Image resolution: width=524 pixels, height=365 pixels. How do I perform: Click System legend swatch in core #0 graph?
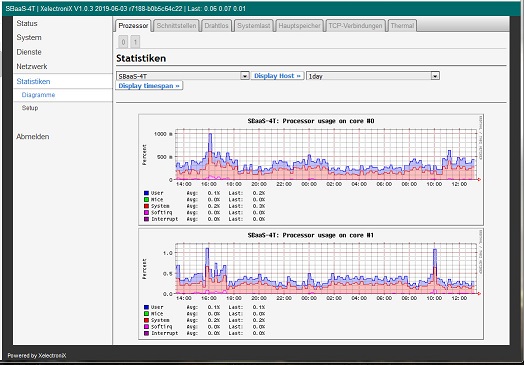(x=146, y=206)
